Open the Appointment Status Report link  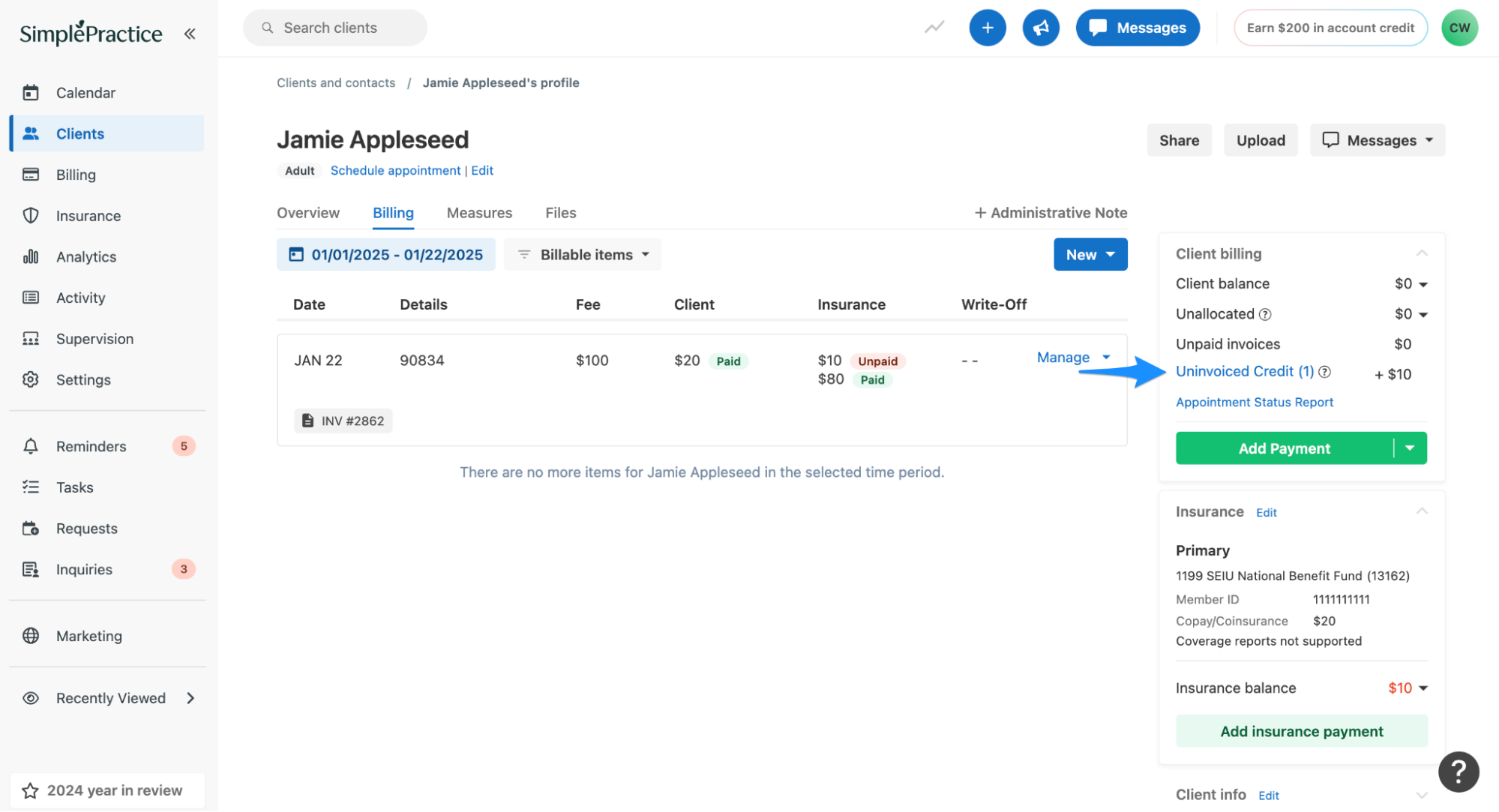coord(1255,403)
